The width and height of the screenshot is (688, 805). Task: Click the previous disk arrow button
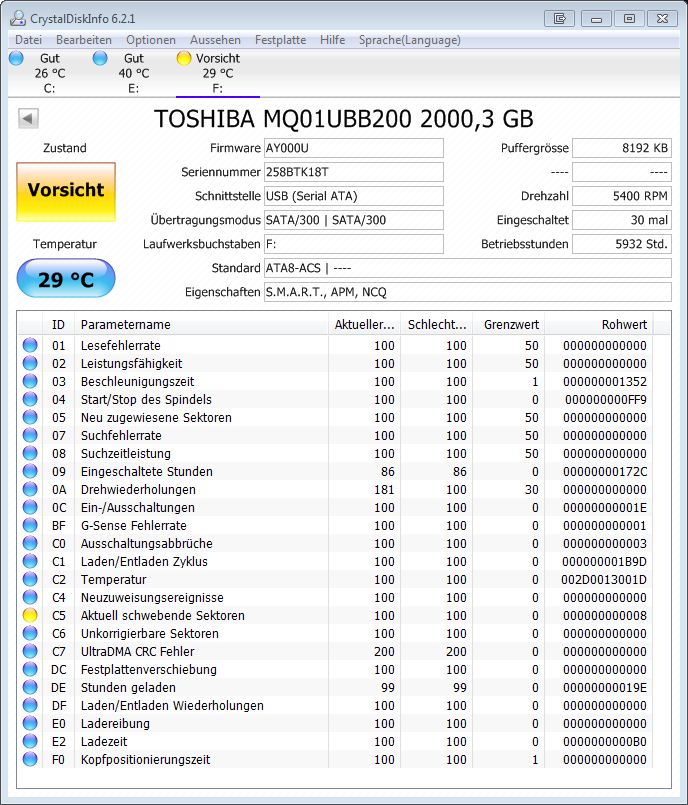click(28, 119)
